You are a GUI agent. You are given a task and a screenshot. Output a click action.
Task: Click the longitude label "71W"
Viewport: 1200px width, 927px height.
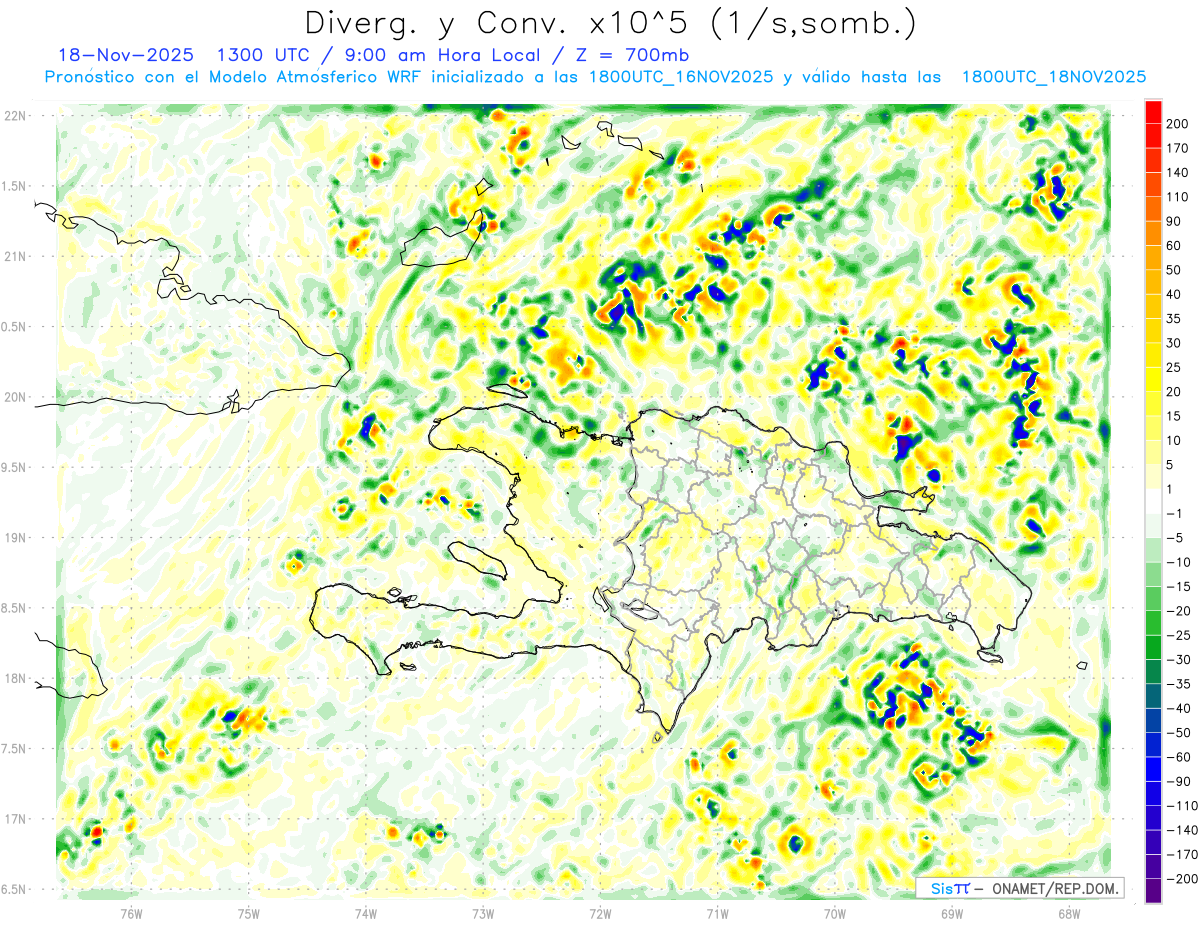[x=717, y=913]
